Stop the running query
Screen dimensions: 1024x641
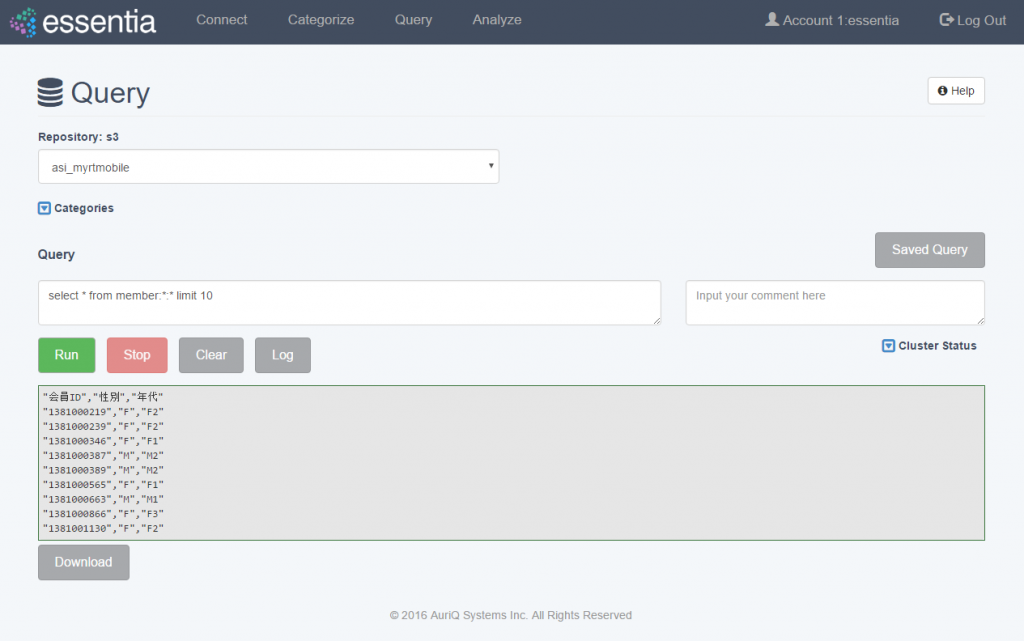pyautogui.click(x=136, y=354)
